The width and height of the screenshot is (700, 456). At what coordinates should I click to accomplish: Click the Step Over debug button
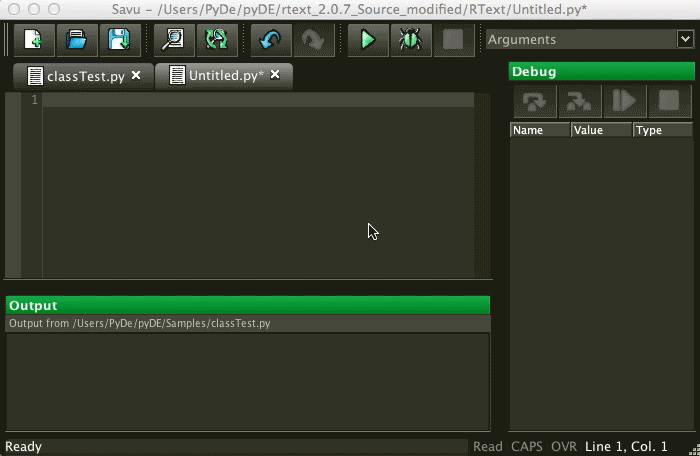pos(533,102)
